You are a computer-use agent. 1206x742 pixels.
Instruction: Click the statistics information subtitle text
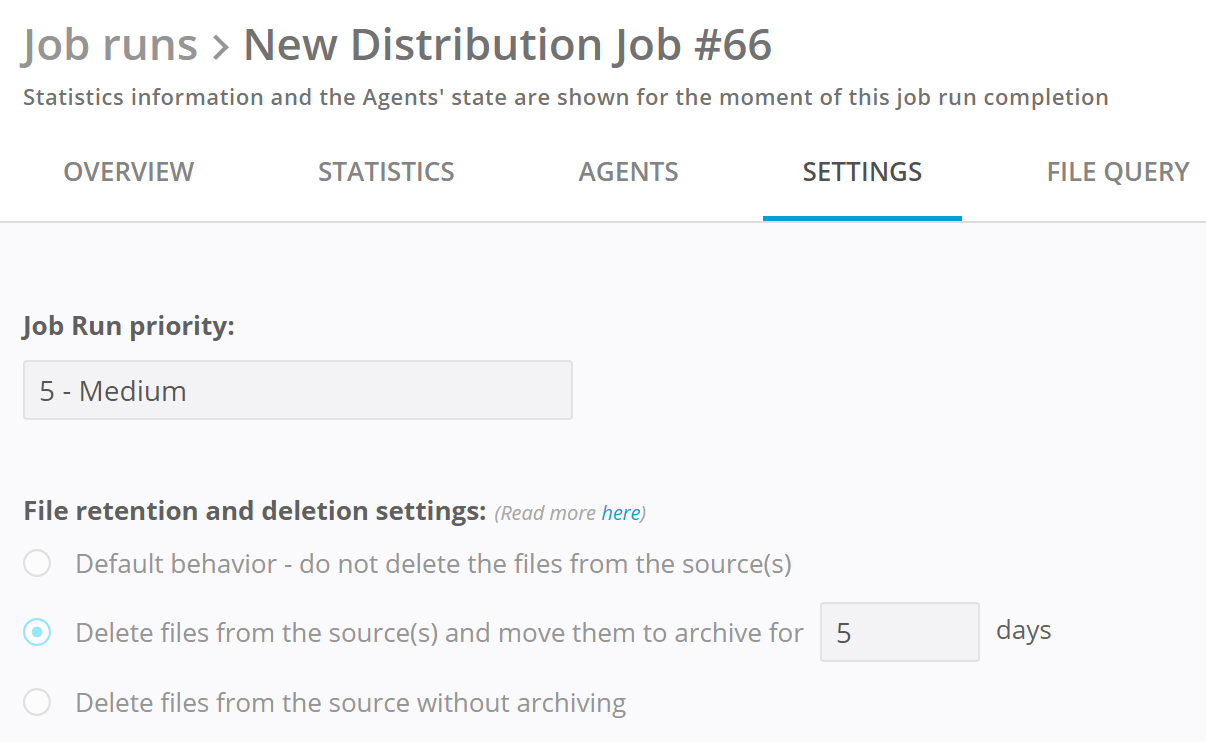tap(565, 98)
